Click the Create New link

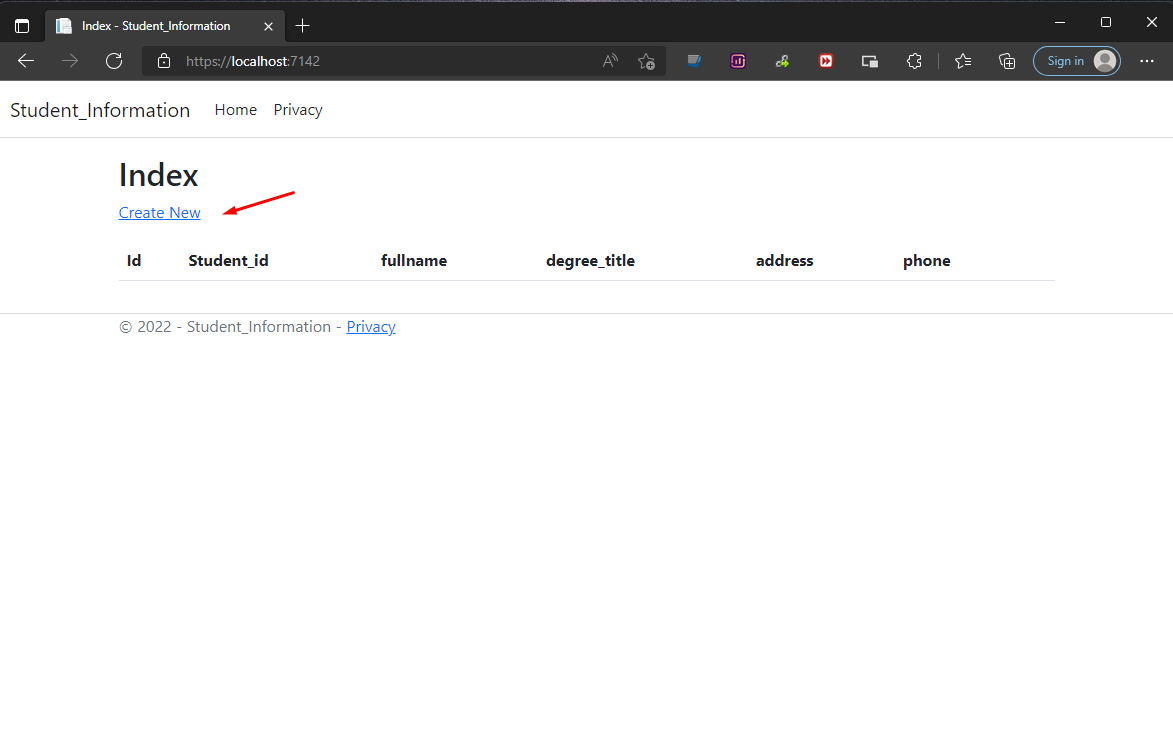point(159,212)
